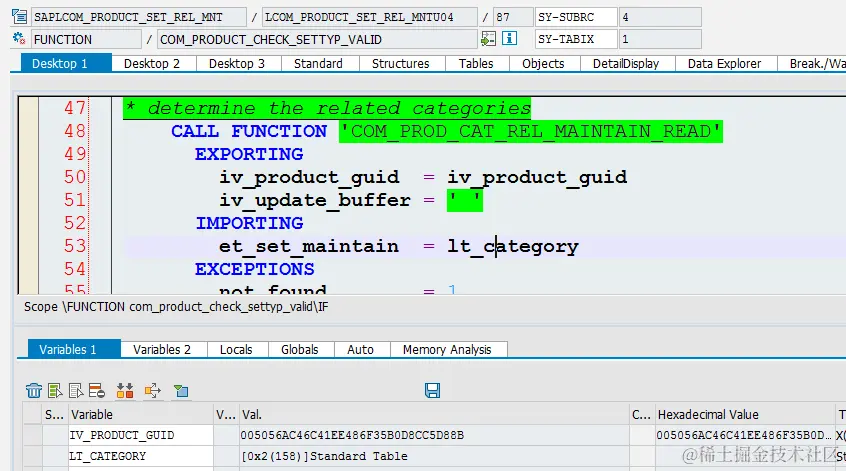
Task: Open the blue information icon
Action: click(509, 38)
